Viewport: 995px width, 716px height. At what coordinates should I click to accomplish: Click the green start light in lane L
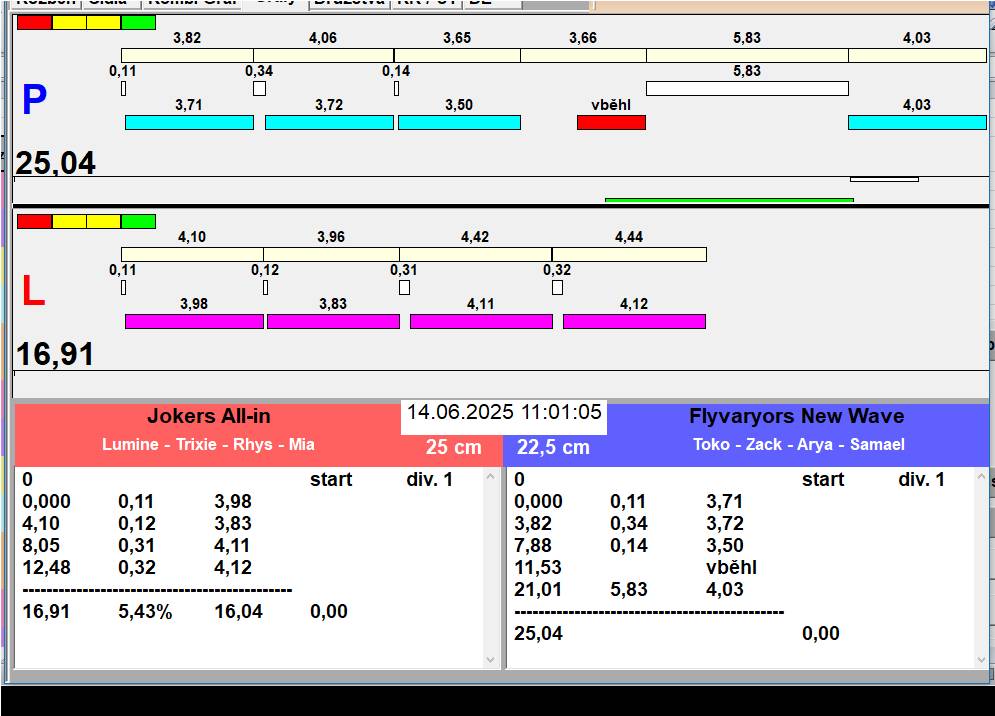pyautogui.click(x=138, y=221)
